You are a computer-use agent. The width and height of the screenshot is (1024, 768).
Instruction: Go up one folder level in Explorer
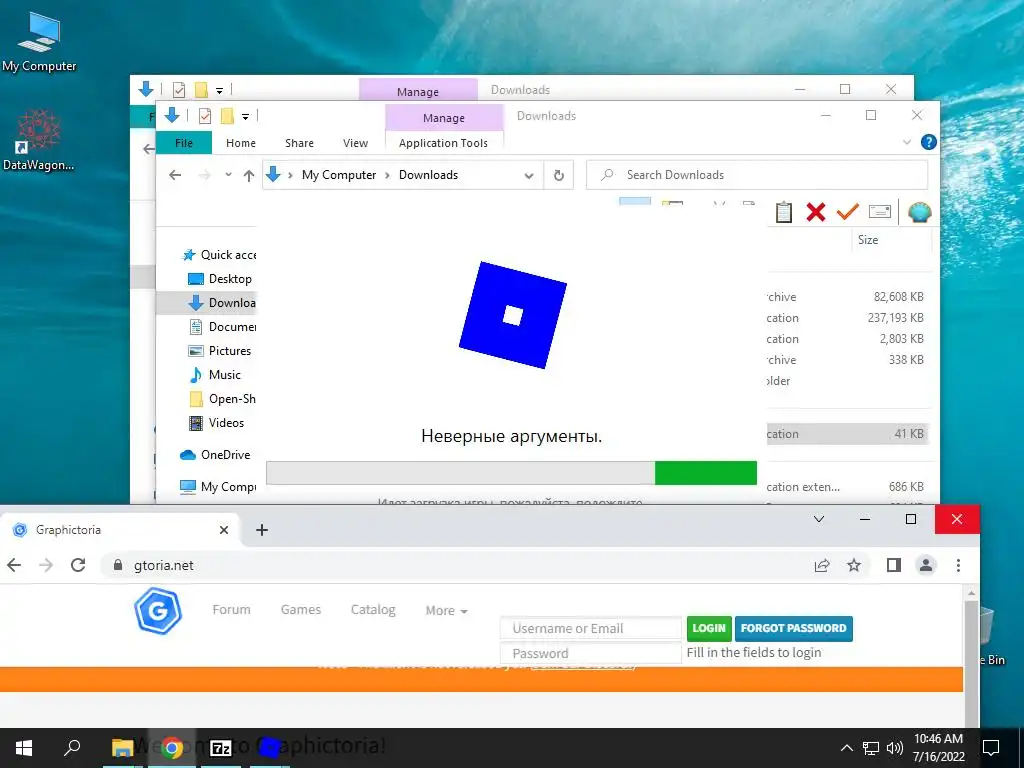249,175
